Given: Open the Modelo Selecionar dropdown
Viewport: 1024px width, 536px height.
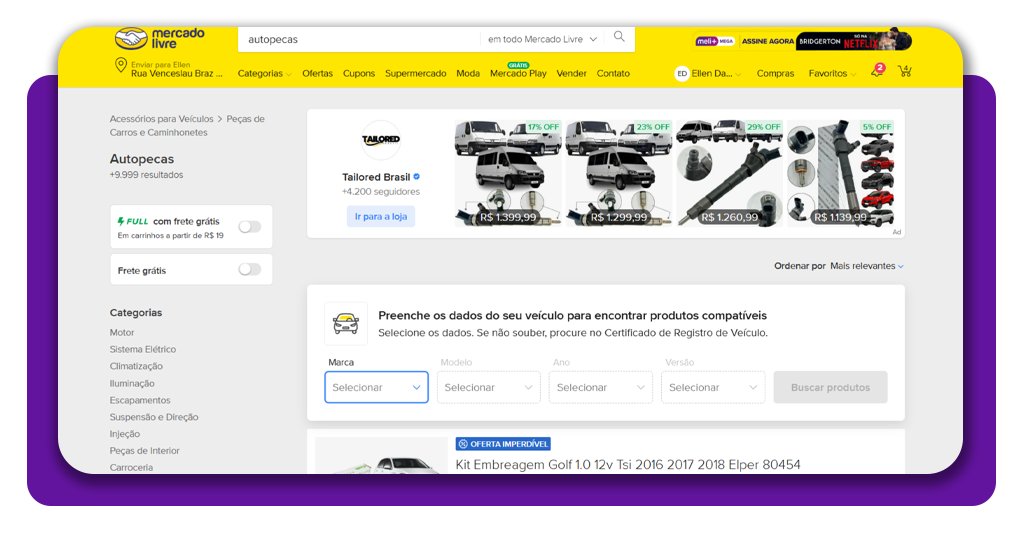Looking at the screenshot, I should 488,387.
